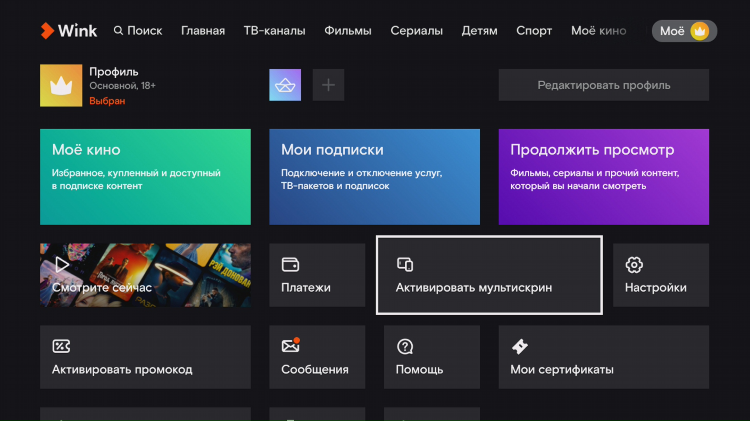This screenshot has height=421, width=750.
Task: Select the crown avatar main profile
Action: point(61,85)
